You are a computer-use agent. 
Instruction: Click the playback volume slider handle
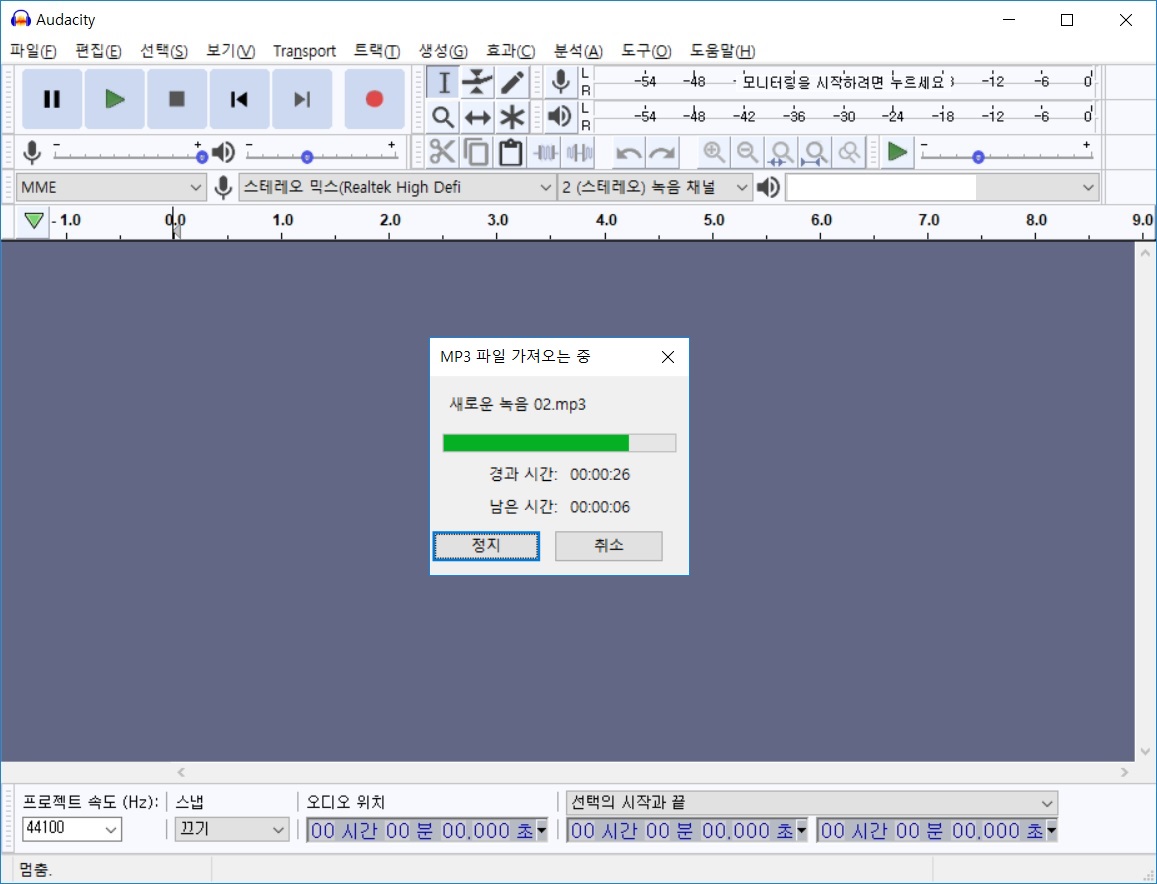pos(307,157)
